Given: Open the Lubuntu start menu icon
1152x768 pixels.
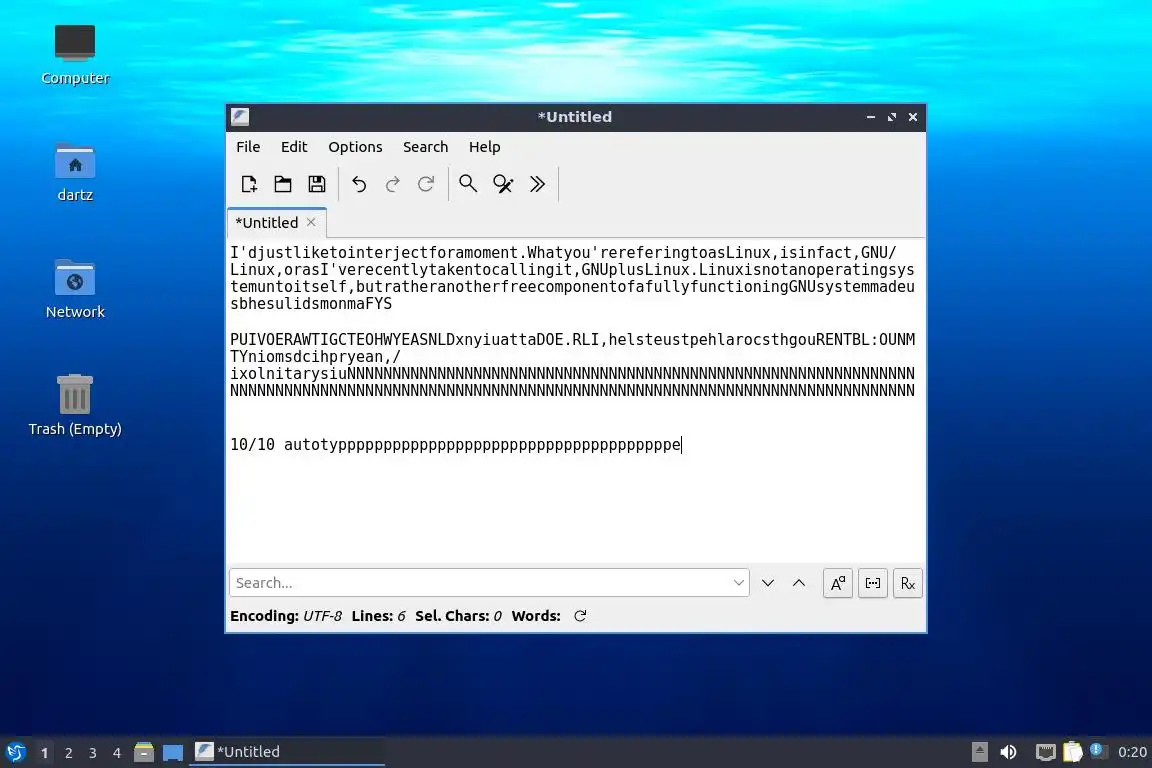Looking at the screenshot, I should tap(15, 752).
